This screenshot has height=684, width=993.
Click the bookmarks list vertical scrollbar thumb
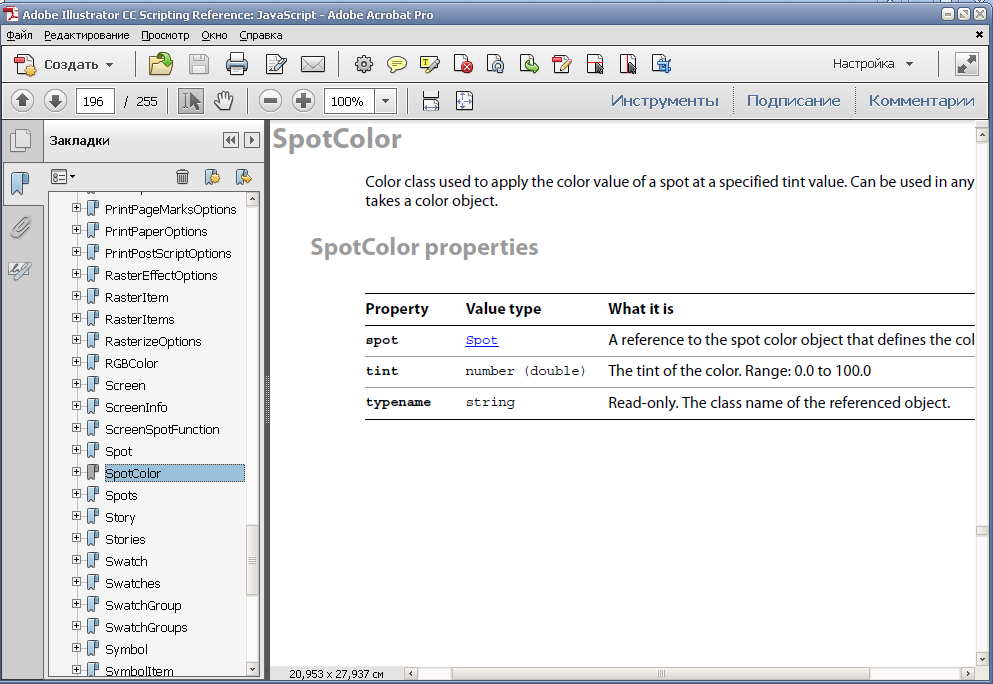tap(252, 560)
